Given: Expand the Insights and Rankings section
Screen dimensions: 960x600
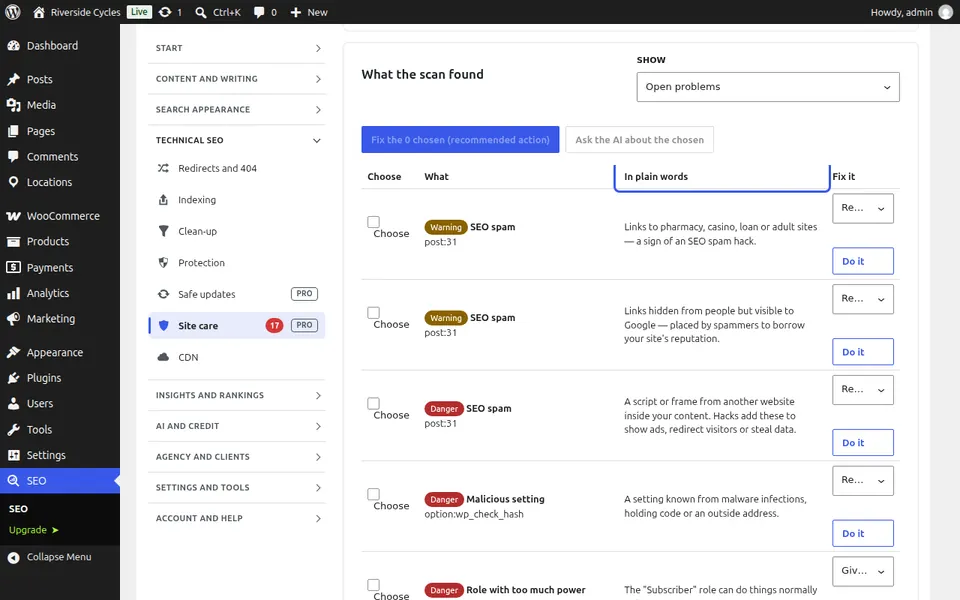Looking at the screenshot, I should point(236,396).
